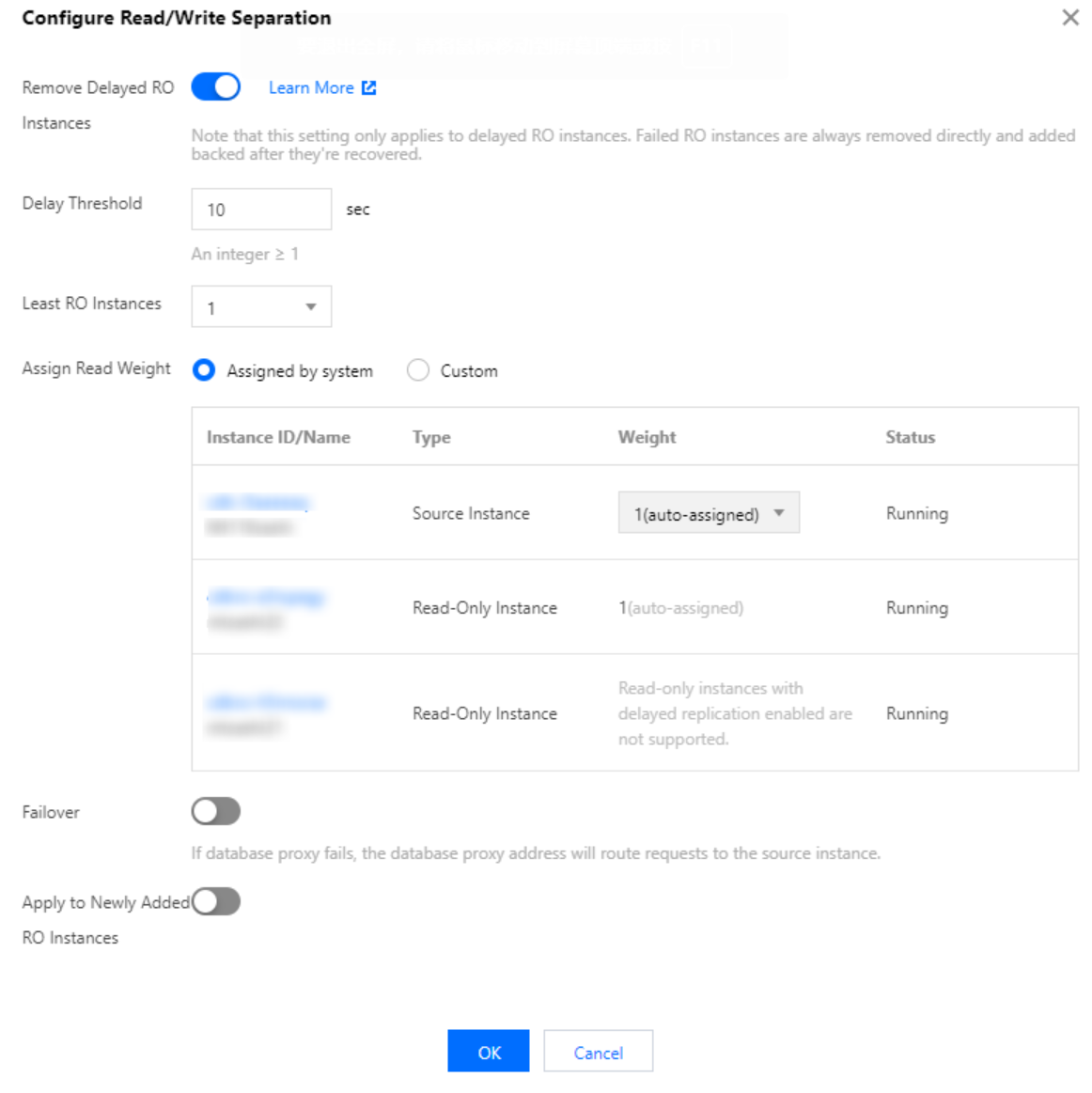Click the Delay Threshold input field
Image resolution: width=1092 pixels, height=1093 pixels.
[261, 209]
